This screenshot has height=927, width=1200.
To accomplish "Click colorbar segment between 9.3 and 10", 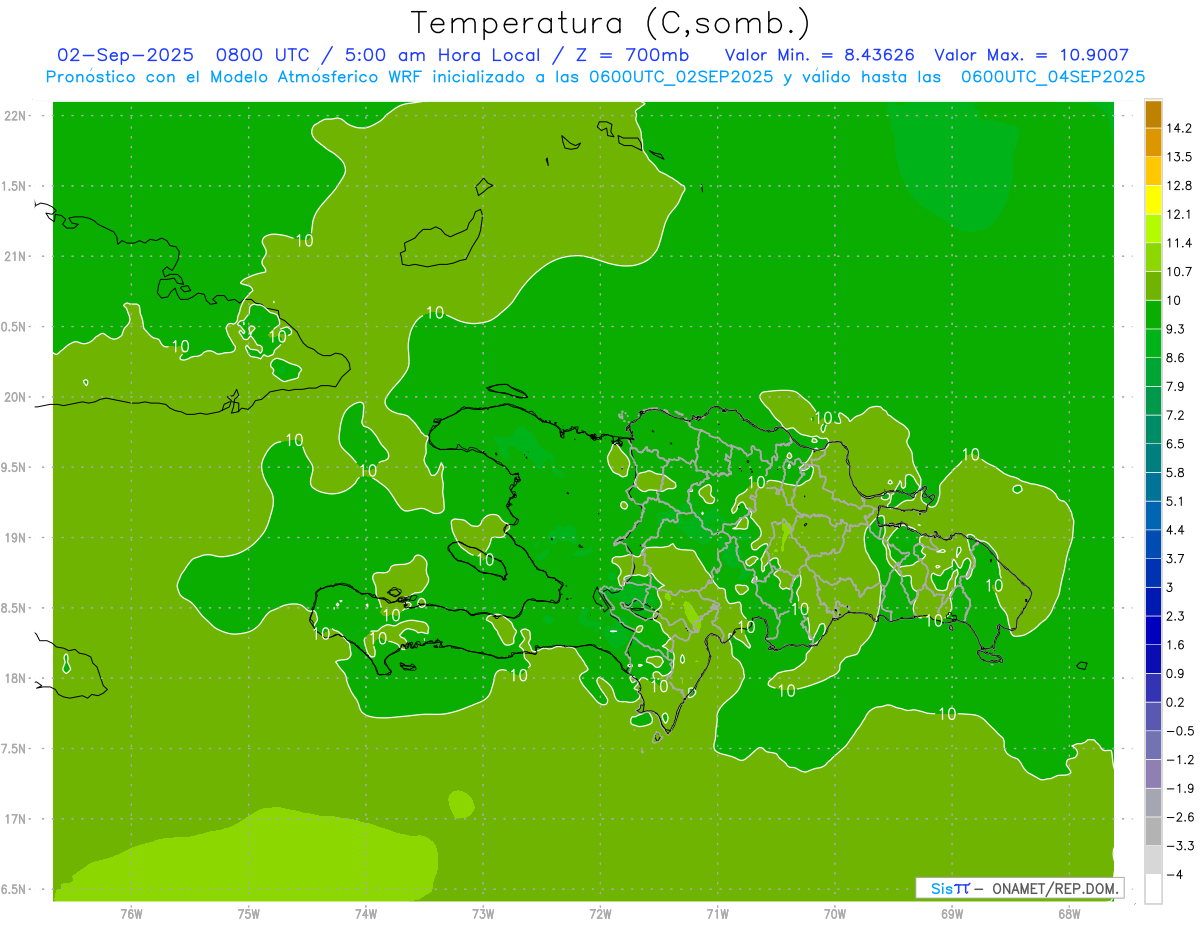I will 1153,315.
